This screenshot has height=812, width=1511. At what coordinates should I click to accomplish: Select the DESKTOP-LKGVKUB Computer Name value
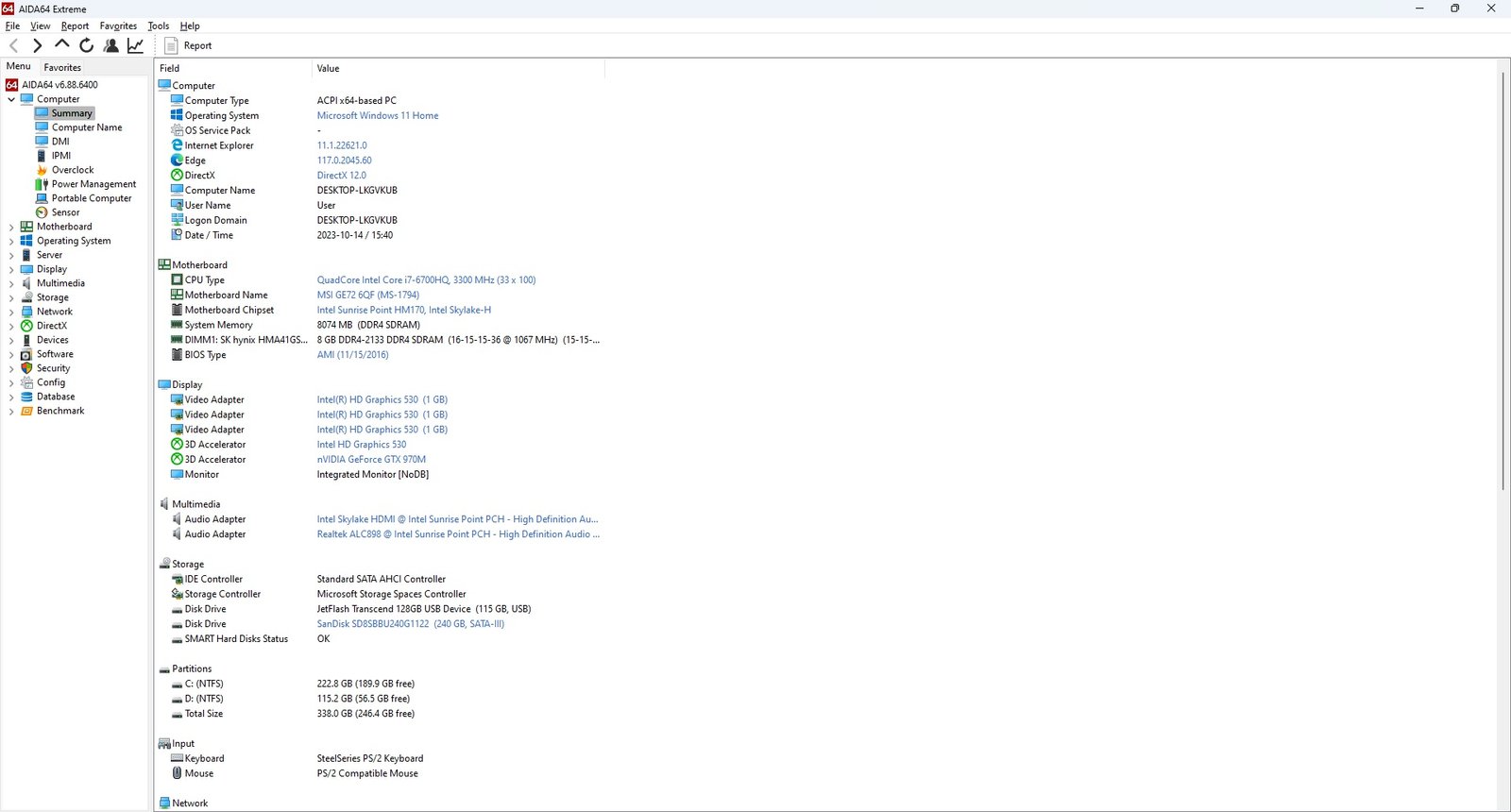coord(357,191)
